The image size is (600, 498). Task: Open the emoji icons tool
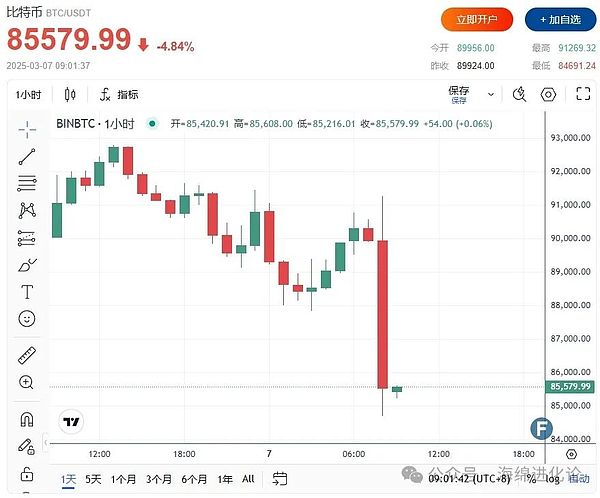[x=27, y=319]
